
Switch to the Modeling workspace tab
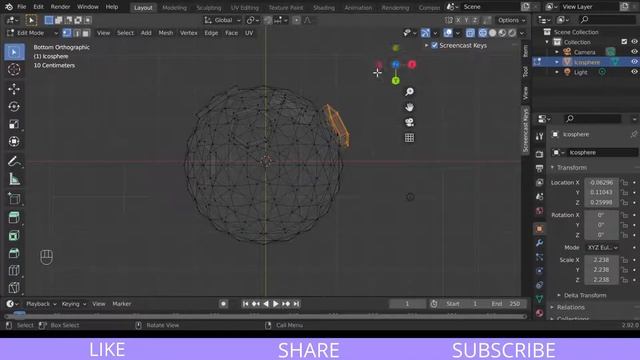tap(174, 7)
